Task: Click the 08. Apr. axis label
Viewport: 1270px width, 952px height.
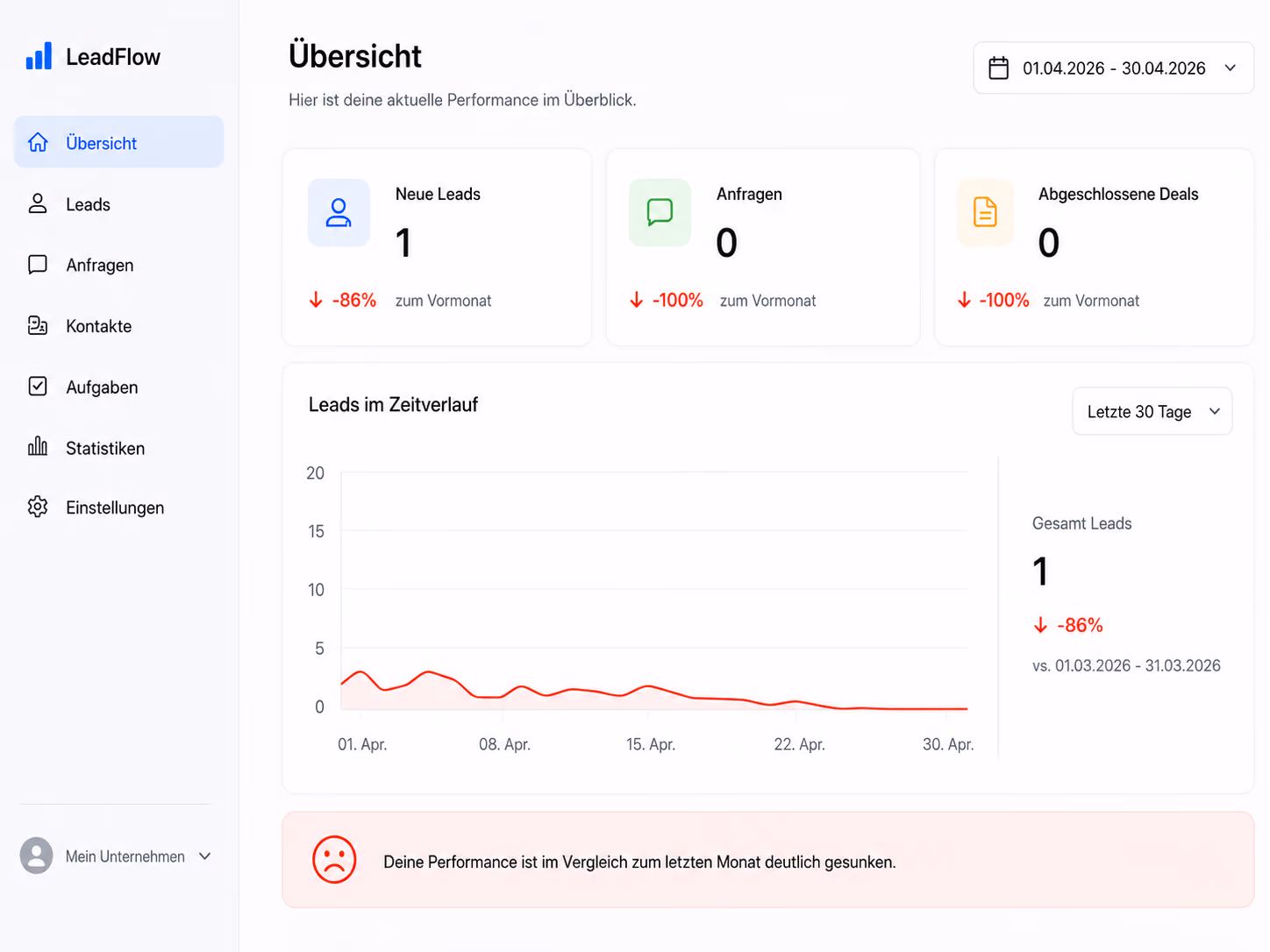Action: [504, 744]
